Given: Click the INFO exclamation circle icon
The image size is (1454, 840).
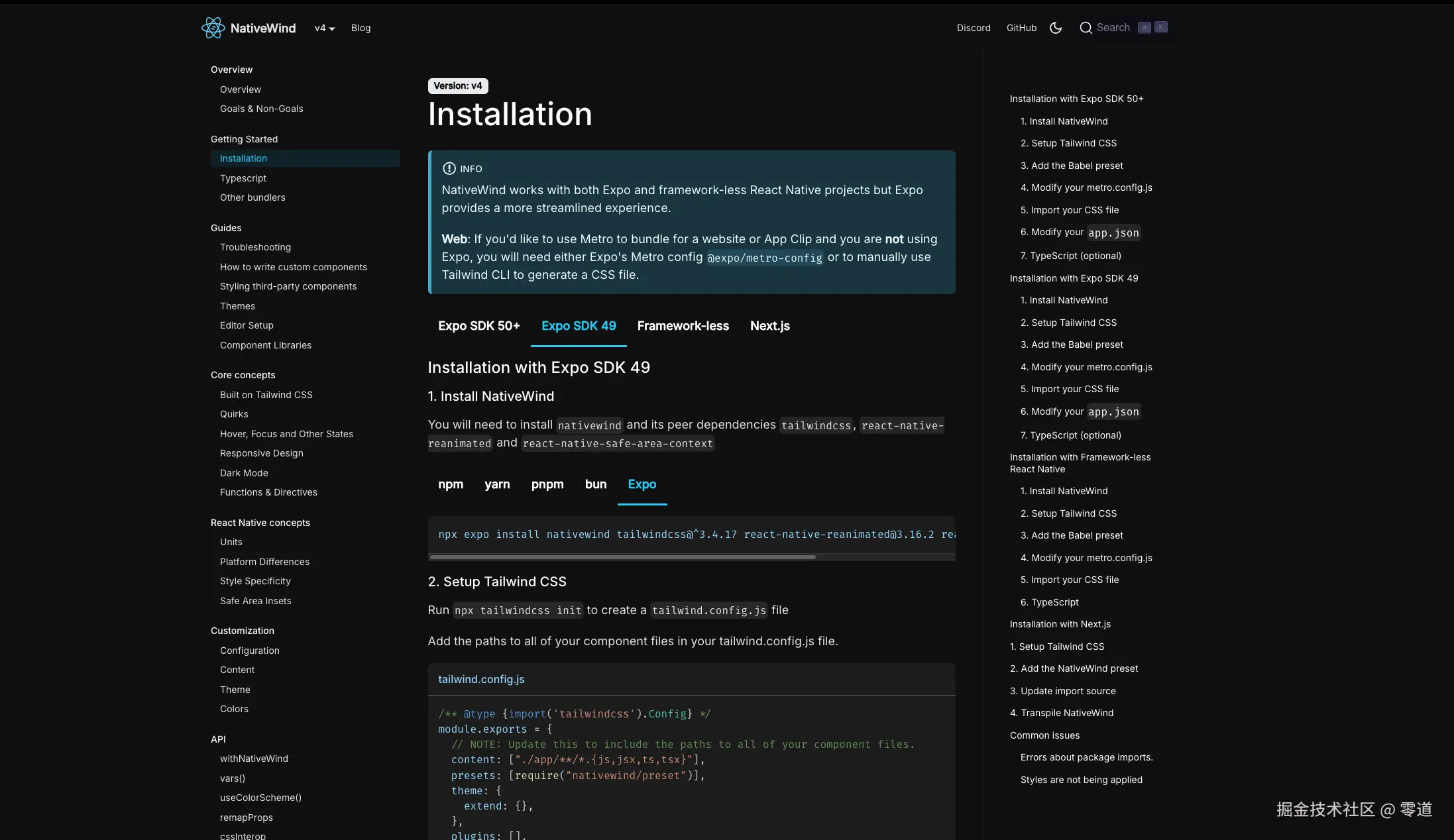Looking at the screenshot, I should click(x=449, y=168).
